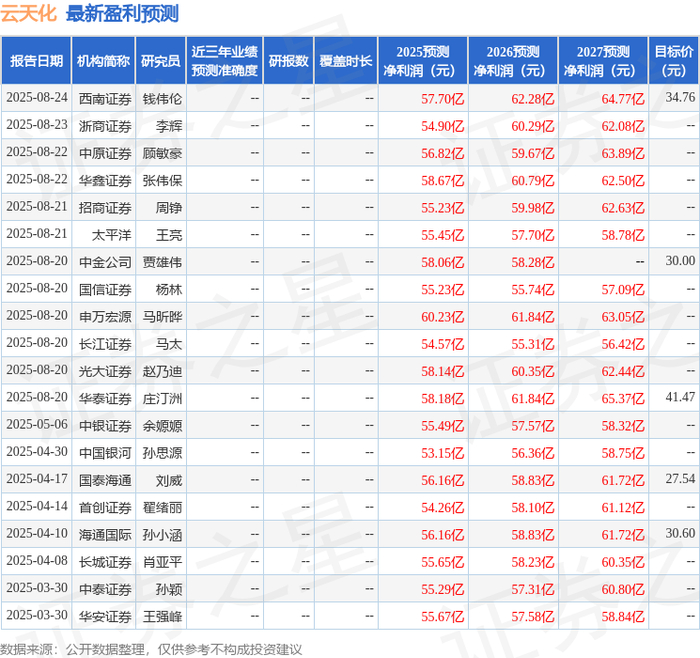Viewport: 700px width, 658px height.
Task: Select analyst 顾敏豪 cell
Action: click(x=162, y=154)
